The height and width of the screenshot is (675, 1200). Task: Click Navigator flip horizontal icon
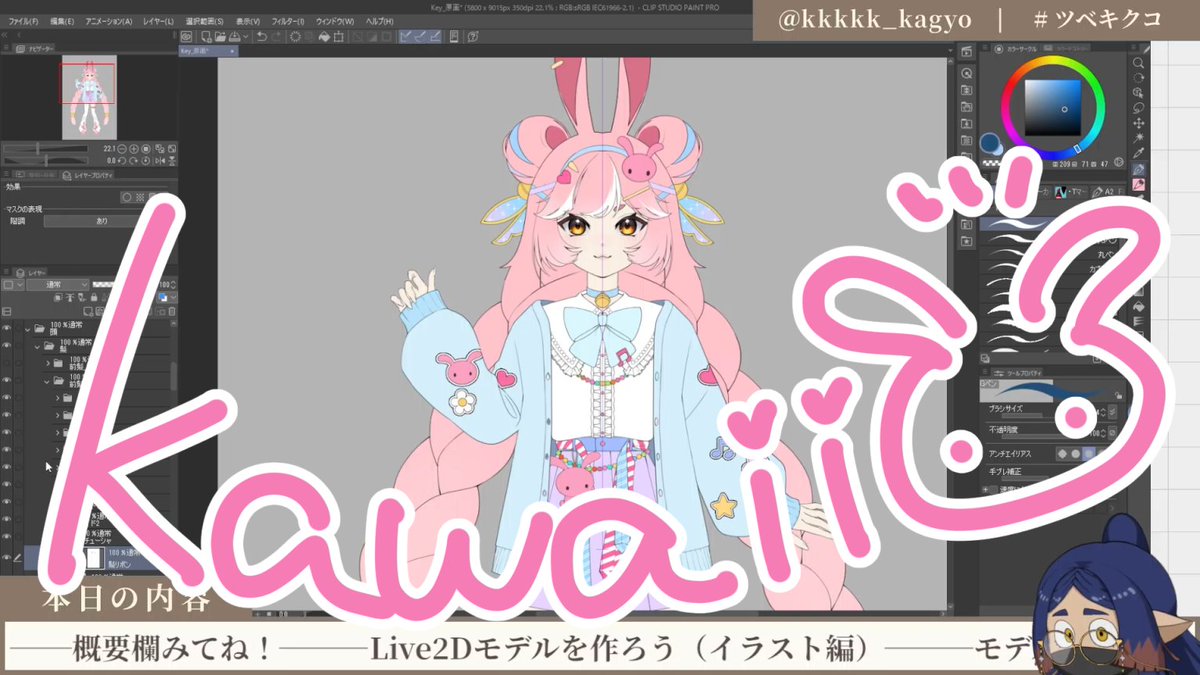point(160,161)
